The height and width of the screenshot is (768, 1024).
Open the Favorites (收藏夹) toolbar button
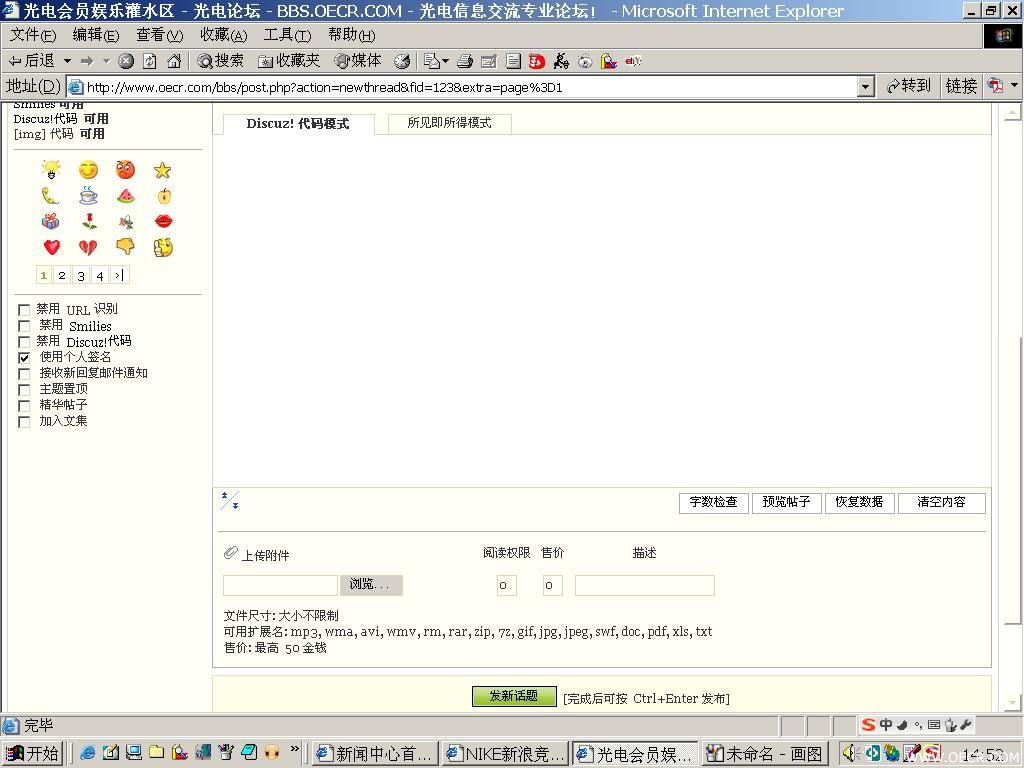(x=289, y=61)
